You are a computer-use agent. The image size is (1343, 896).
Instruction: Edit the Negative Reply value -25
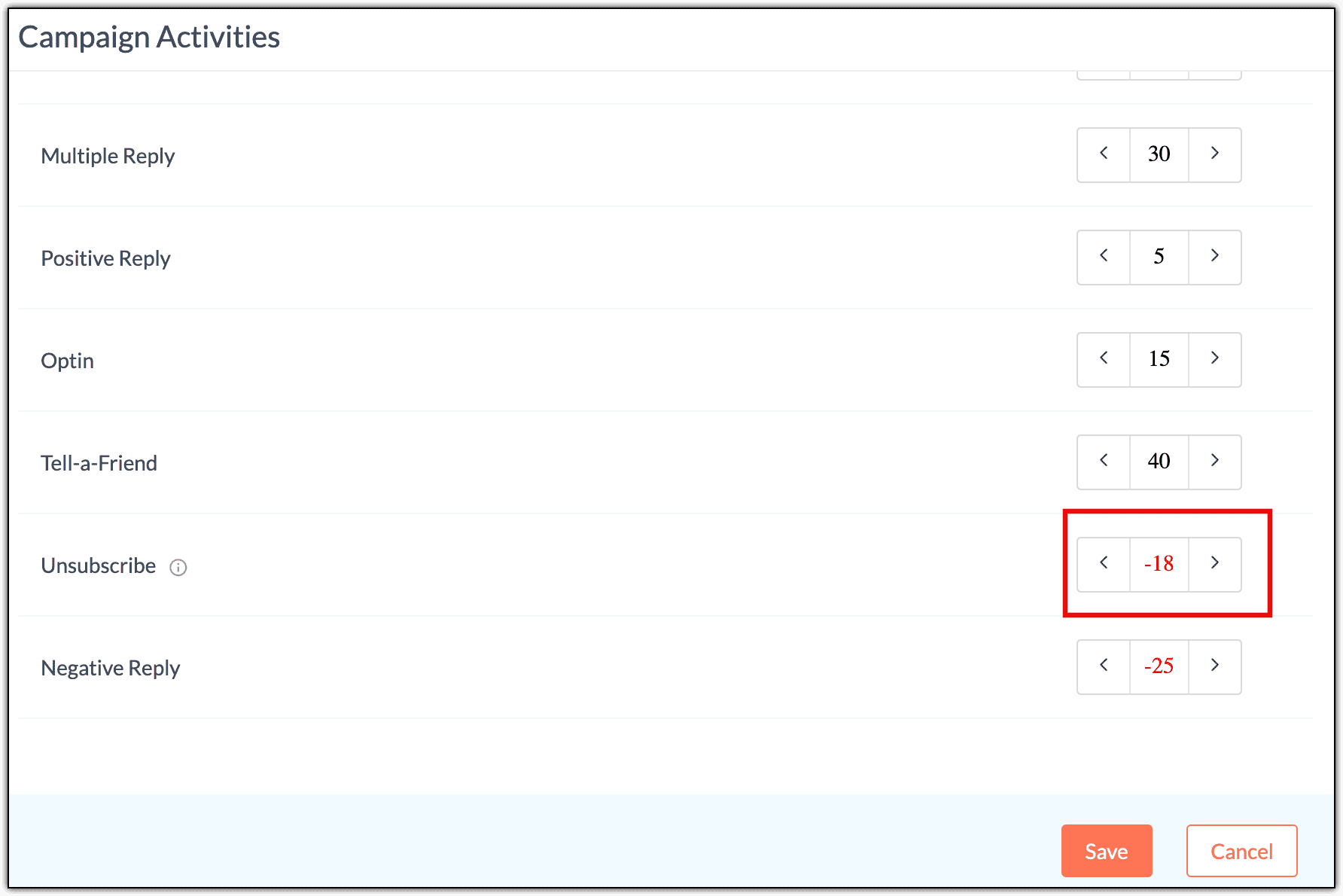(x=1159, y=666)
